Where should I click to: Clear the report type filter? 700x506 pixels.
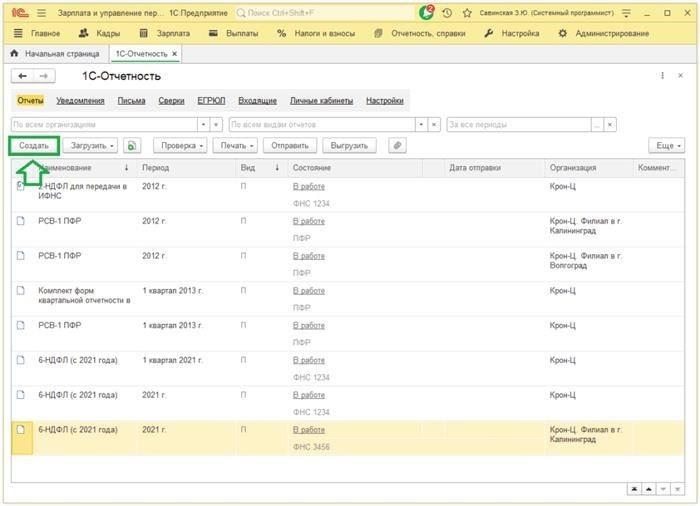coord(434,125)
